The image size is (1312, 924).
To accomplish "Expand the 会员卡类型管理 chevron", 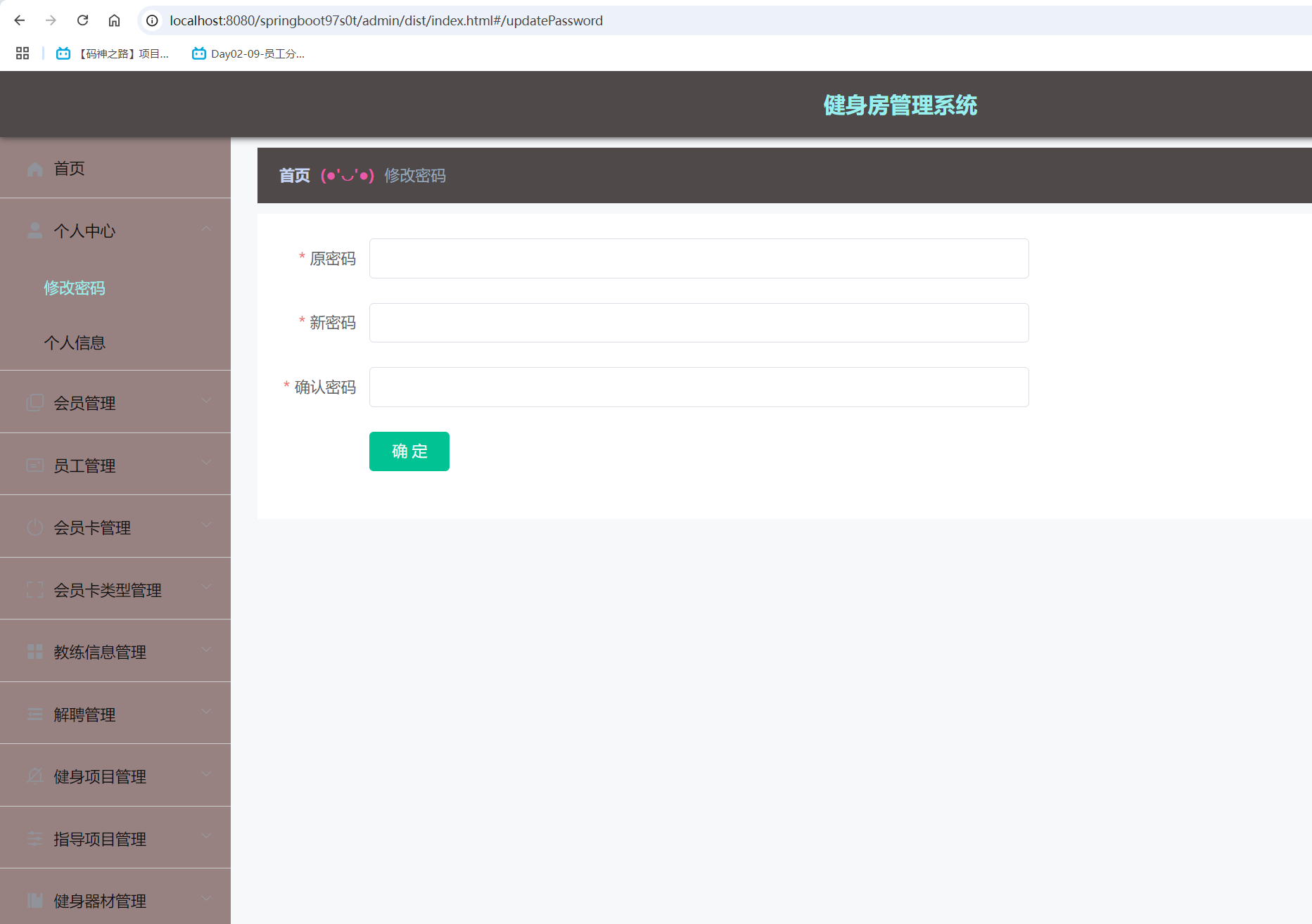I will 206,587.
